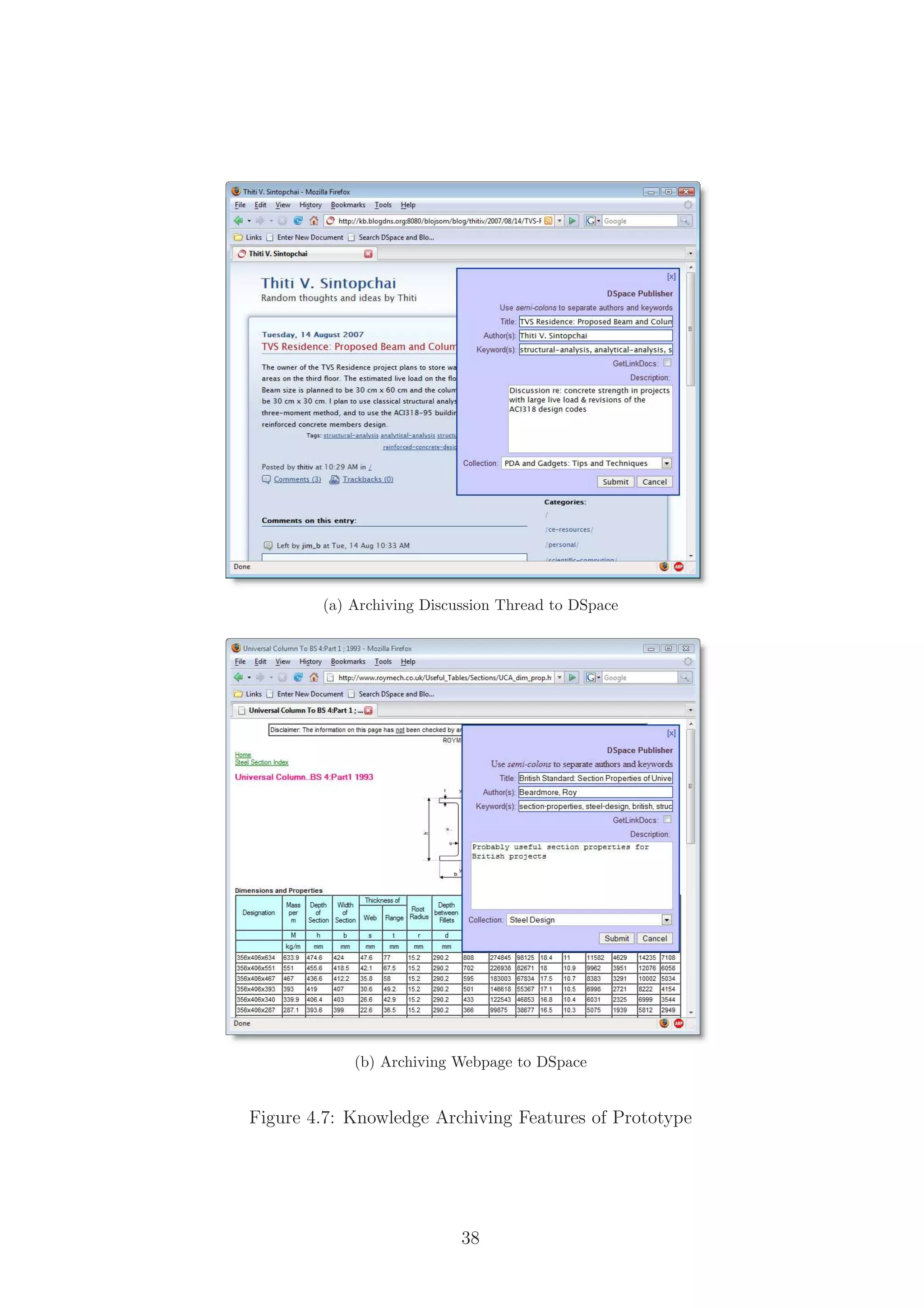The image size is (924, 1308).
Task: Click Enter New Document bookmark in upper window
Action: tap(305, 237)
